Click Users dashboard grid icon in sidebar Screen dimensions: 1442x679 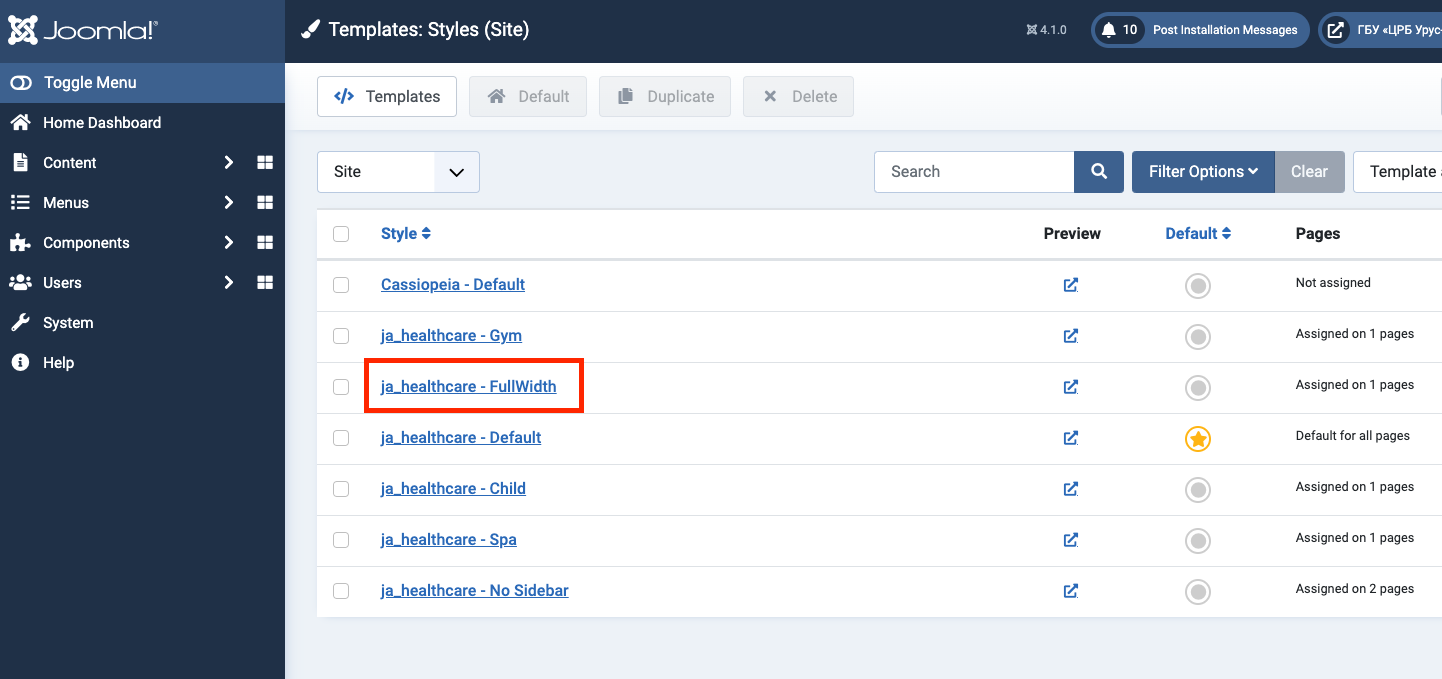tap(265, 283)
